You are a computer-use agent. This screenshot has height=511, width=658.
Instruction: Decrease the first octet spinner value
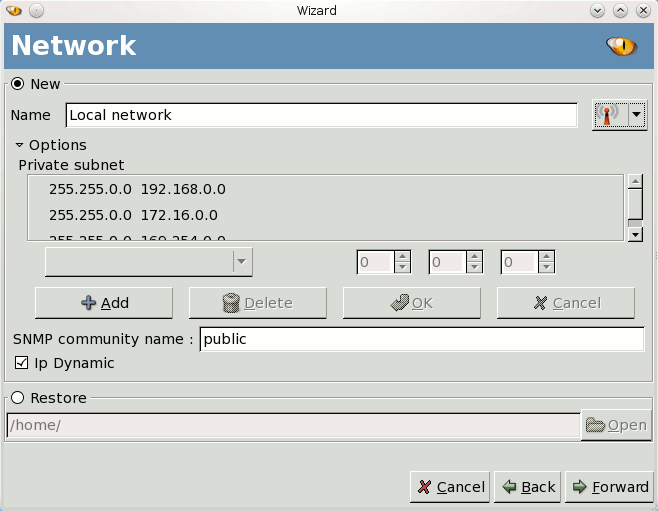402,267
